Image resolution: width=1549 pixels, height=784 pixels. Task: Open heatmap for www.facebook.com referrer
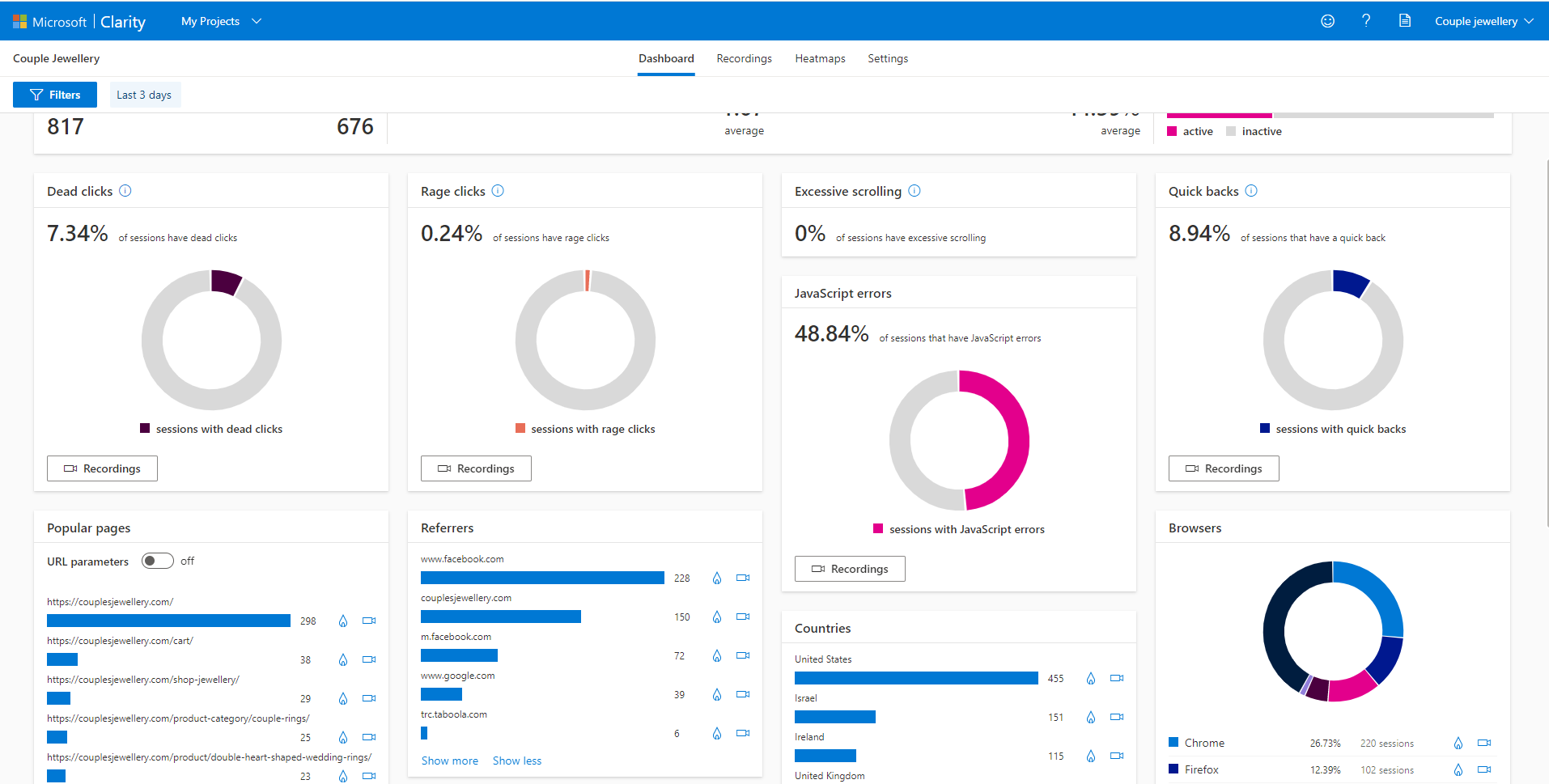point(716,578)
